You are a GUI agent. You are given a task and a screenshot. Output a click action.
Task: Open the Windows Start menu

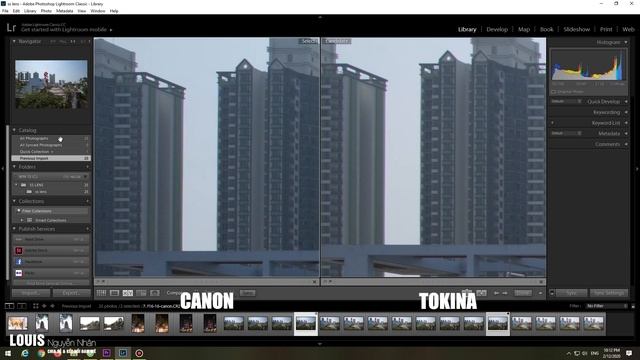point(8,353)
